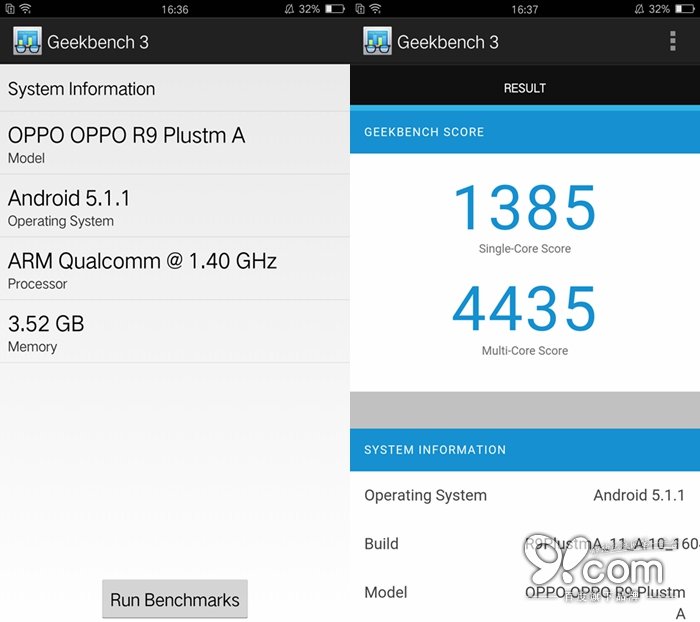Image resolution: width=700 pixels, height=622 pixels.
Task: Tap the silent bell icon in right status bar
Action: (x=639, y=8)
